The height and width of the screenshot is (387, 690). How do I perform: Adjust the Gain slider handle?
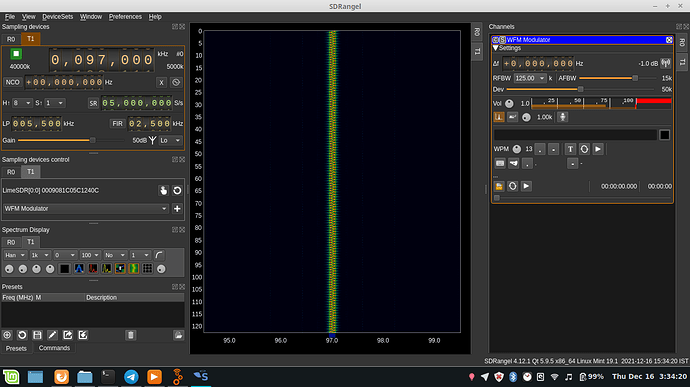92,140
